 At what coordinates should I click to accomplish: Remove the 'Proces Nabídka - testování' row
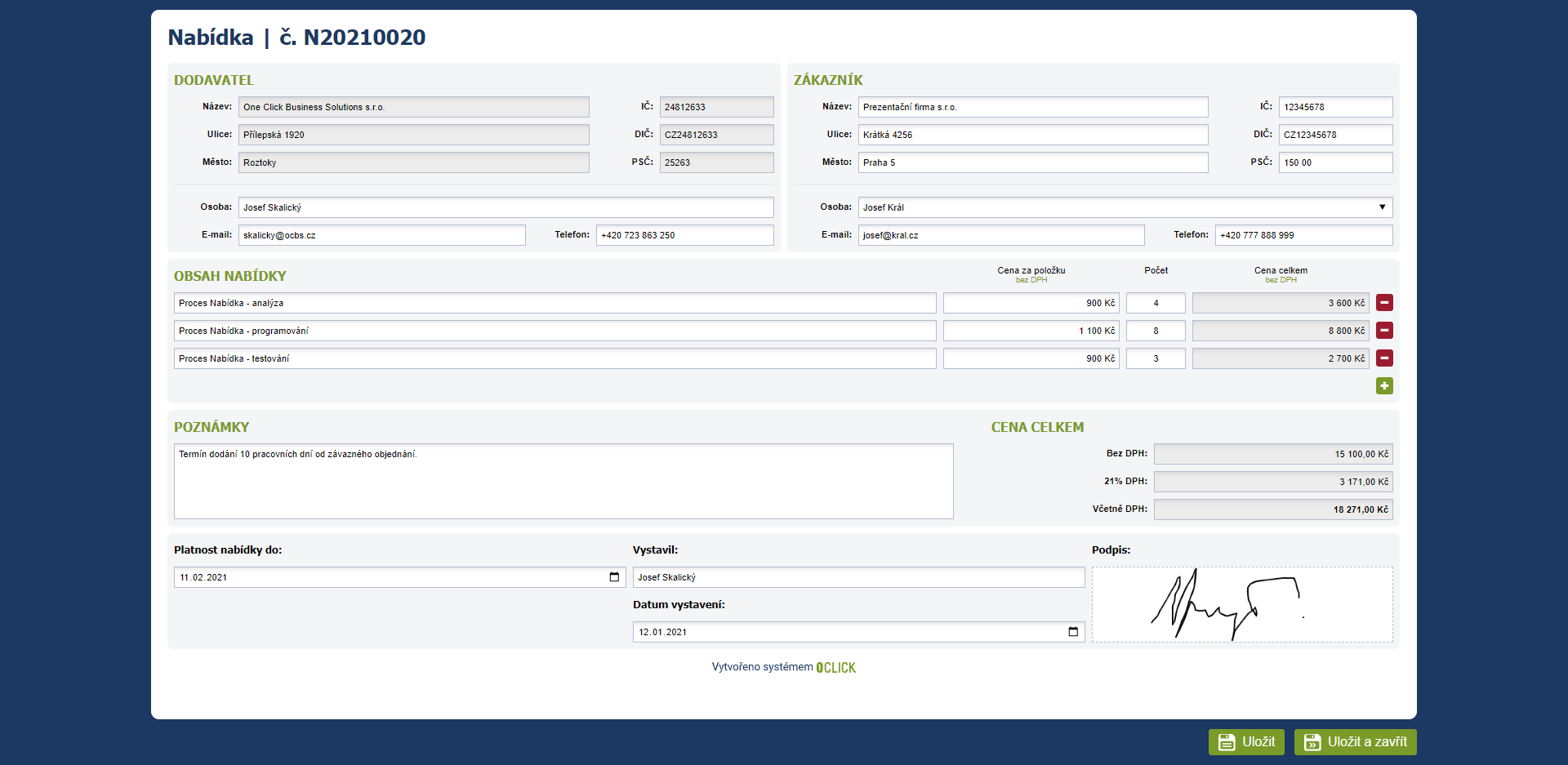tap(1384, 358)
